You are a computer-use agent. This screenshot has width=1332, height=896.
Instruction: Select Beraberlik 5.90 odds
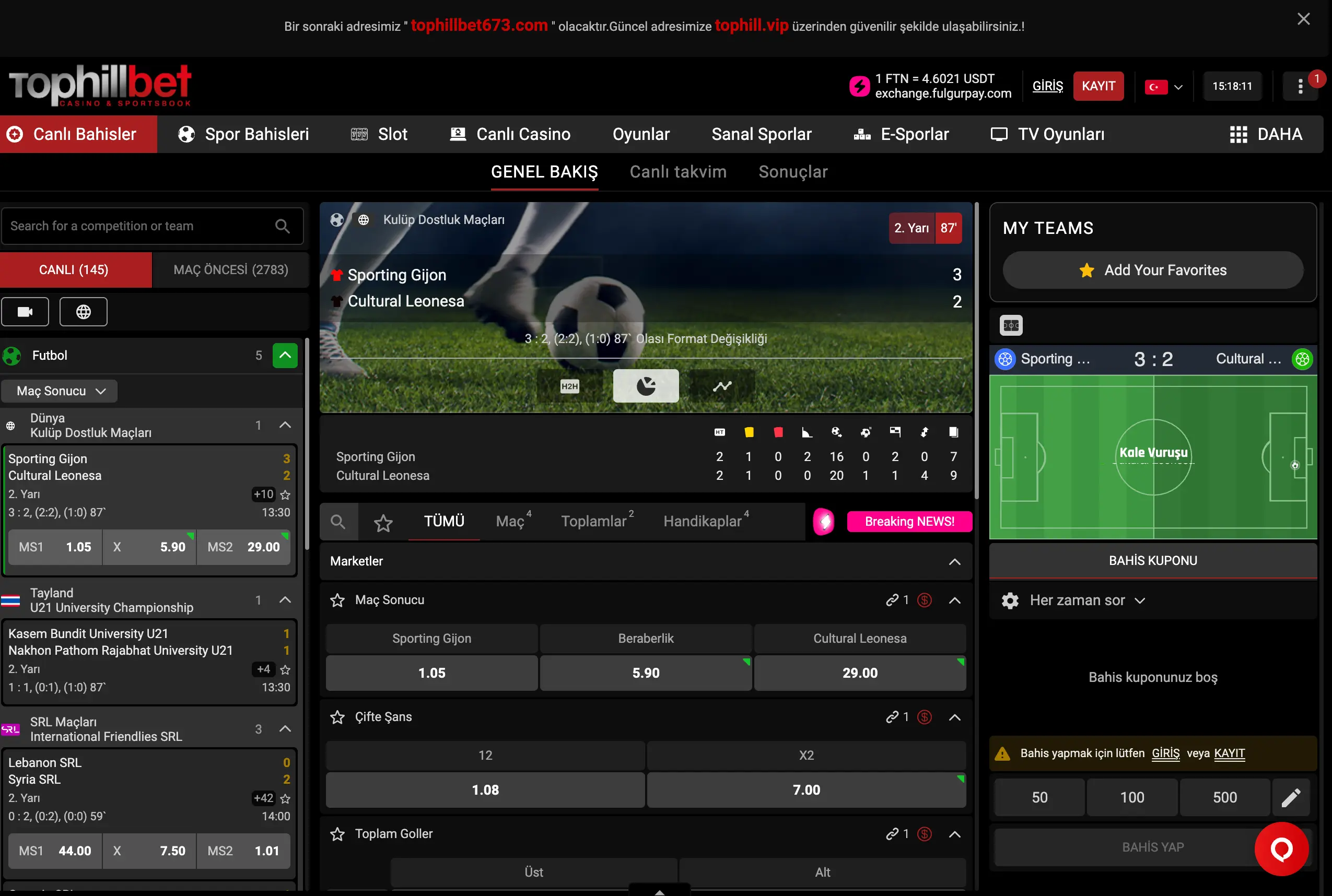(646, 674)
